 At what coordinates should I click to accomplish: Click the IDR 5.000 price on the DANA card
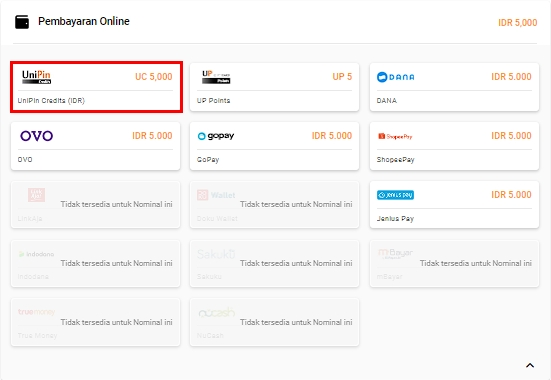(x=511, y=77)
